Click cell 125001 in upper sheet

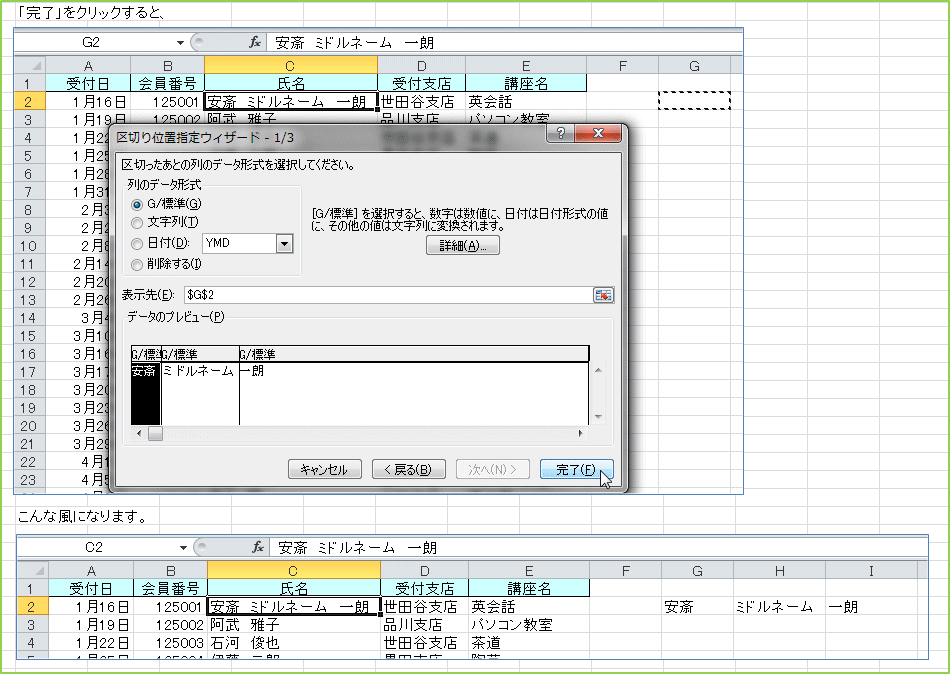click(168, 101)
